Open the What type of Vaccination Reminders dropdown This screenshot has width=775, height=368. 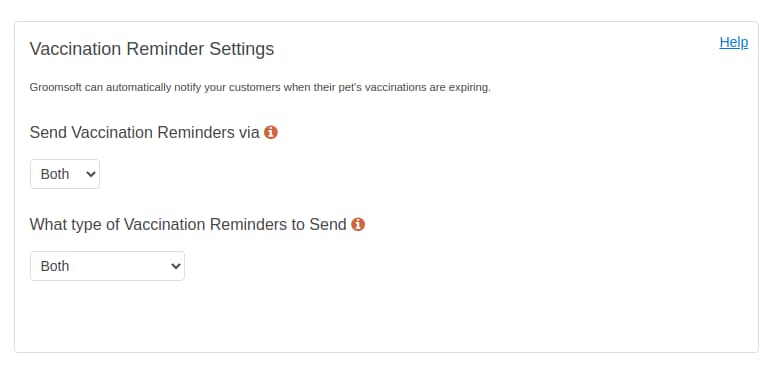[107, 266]
